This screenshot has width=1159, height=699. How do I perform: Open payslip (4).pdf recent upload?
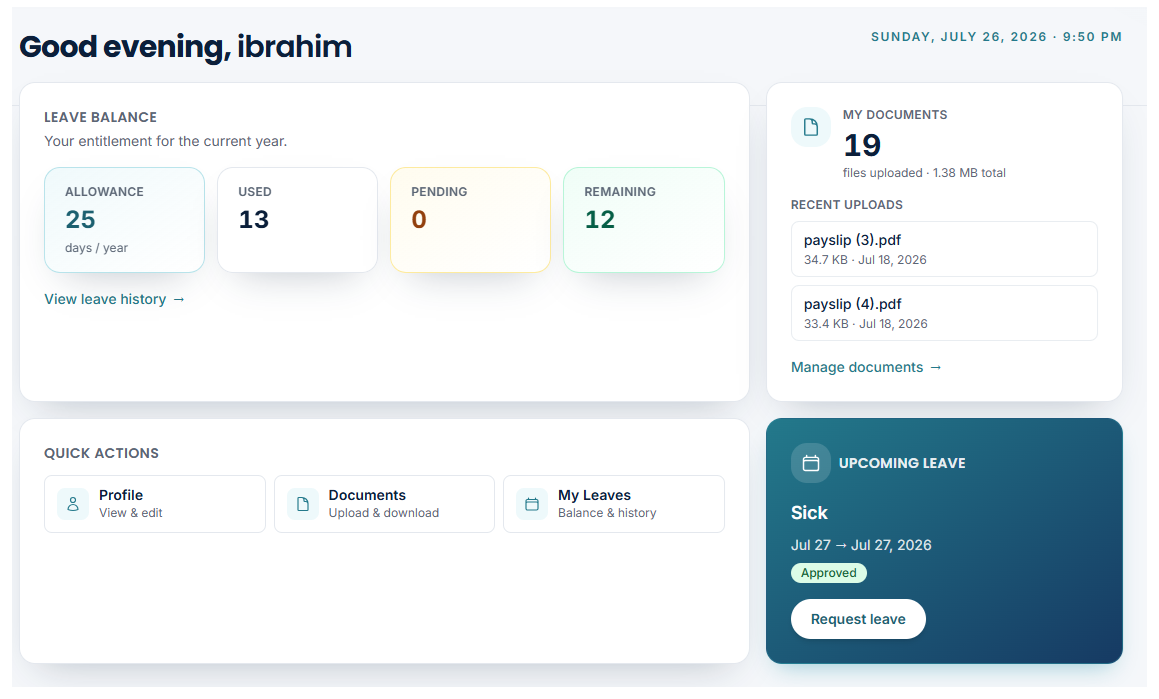click(944, 313)
